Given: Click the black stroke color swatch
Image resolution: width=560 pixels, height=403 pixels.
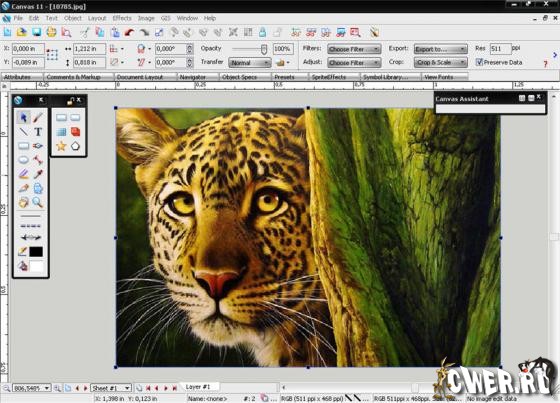Looking at the screenshot, I should click(x=36, y=252).
